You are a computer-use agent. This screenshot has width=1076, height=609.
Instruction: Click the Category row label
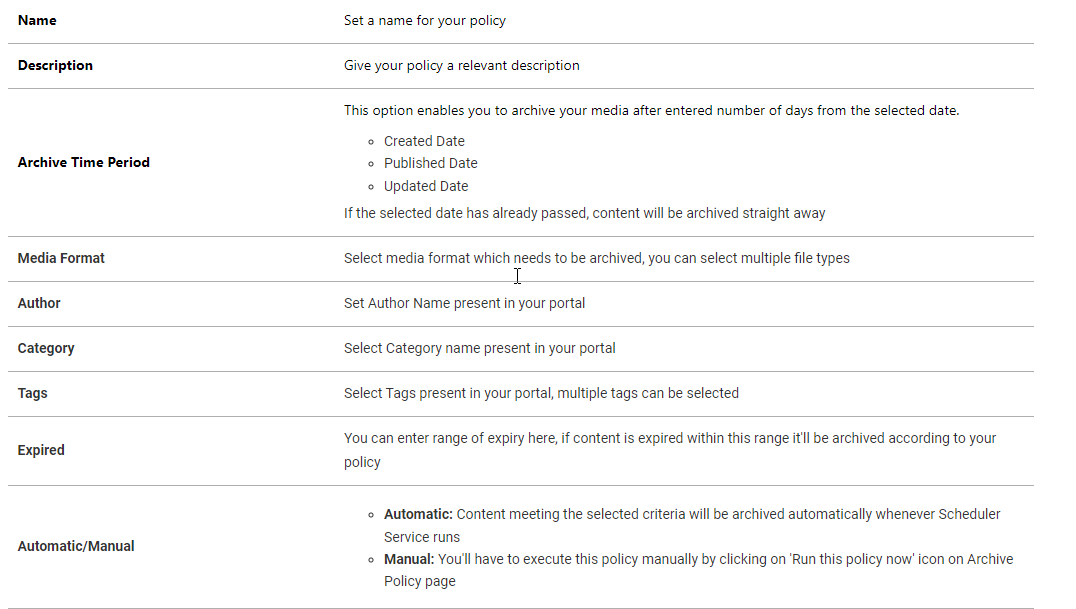[46, 349]
